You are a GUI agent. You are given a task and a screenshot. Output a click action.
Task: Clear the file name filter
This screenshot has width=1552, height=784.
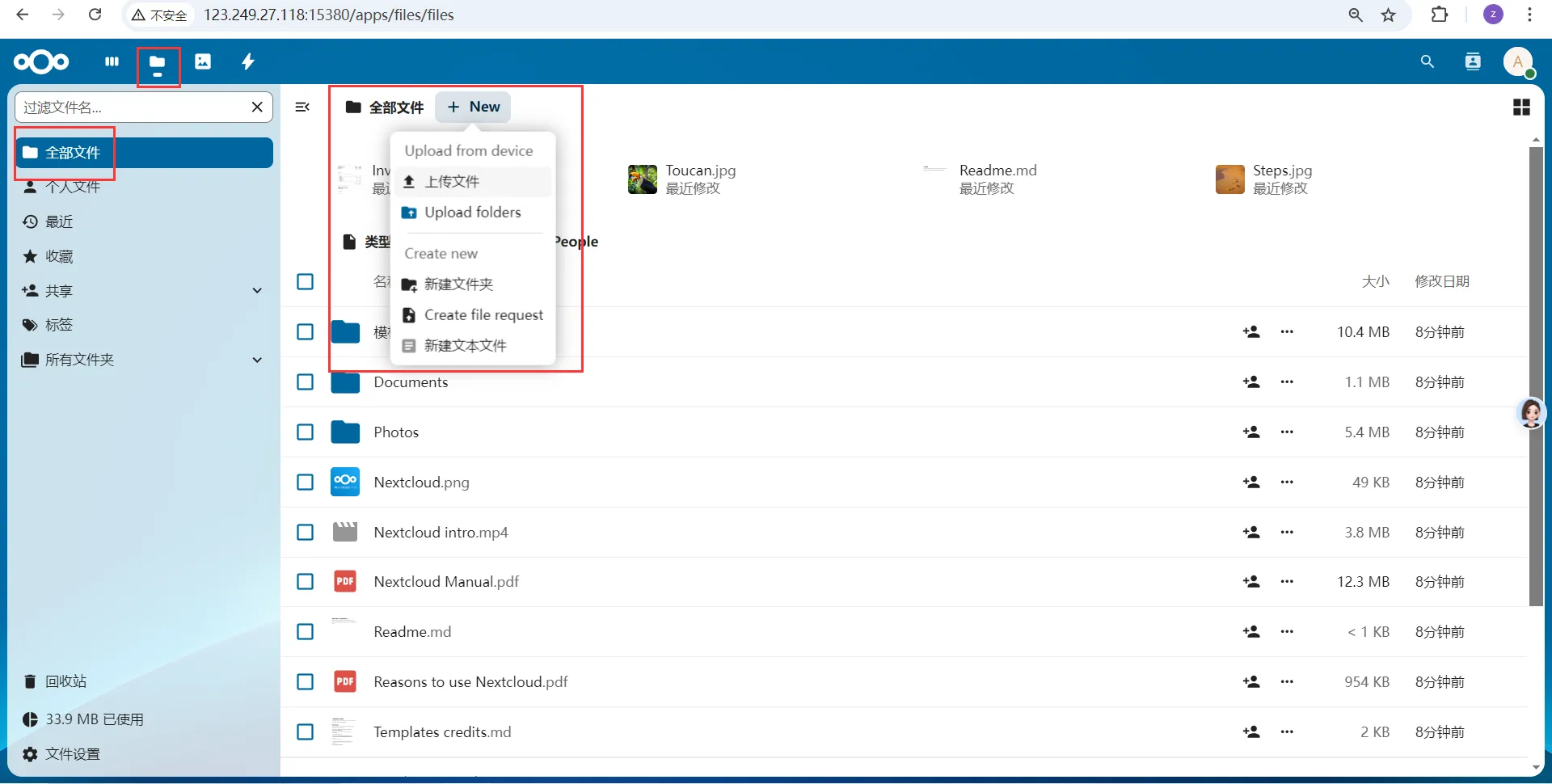[x=257, y=107]
